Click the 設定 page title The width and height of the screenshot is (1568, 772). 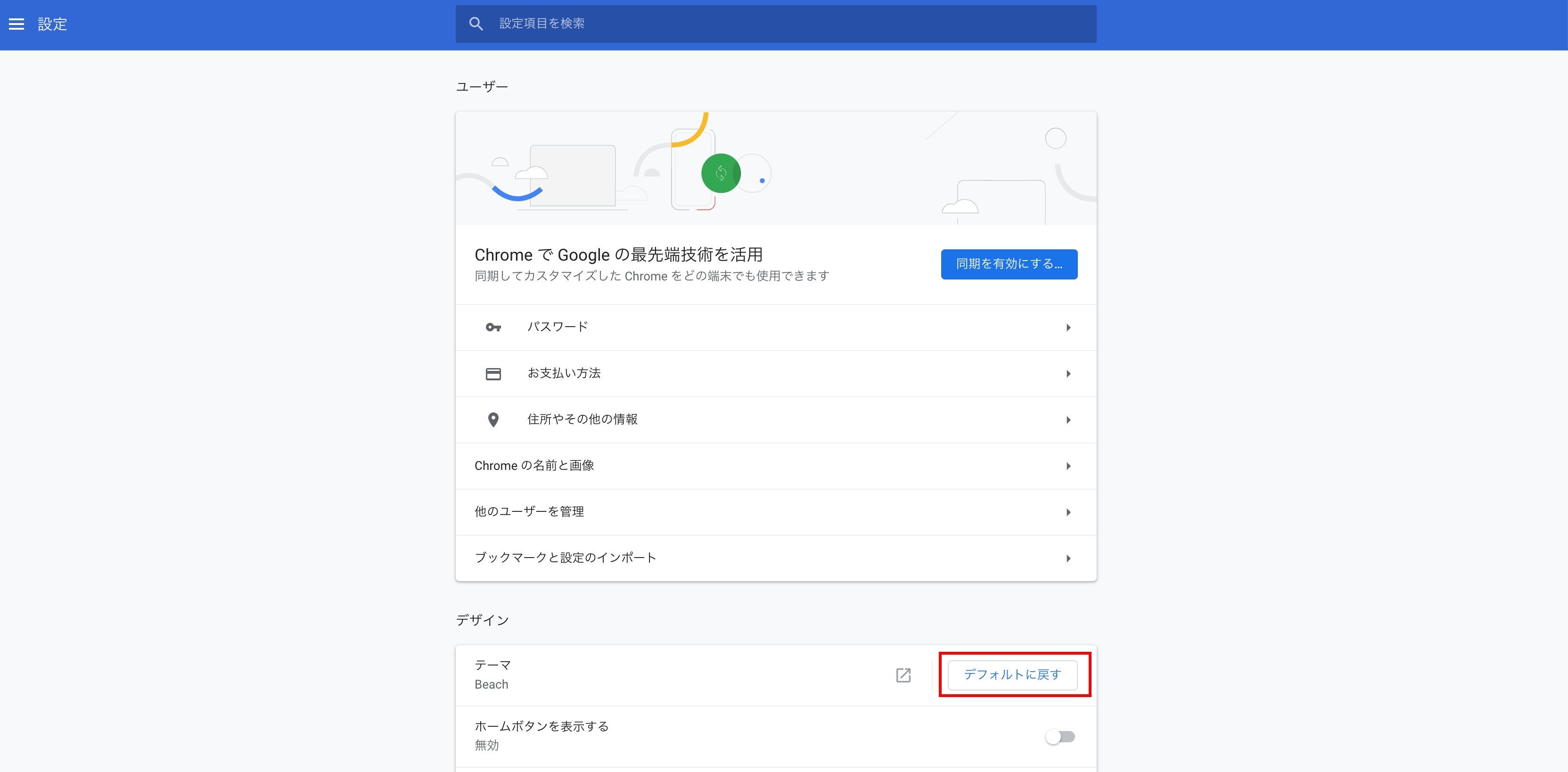[52, 24]
